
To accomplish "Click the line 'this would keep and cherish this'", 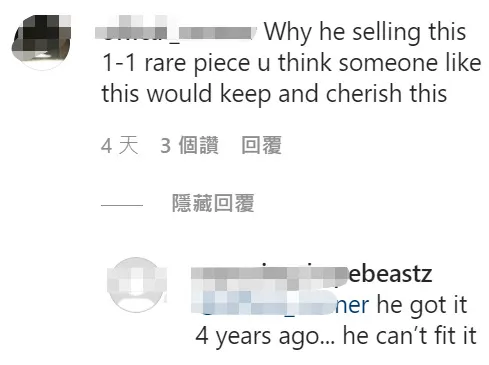I will pos(274,94).
